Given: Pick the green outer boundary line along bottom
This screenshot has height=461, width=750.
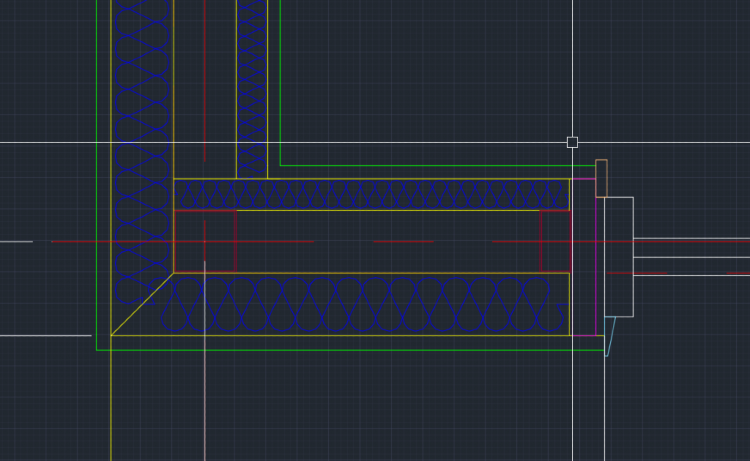Looking at the screenshot, I should pos(350,350).
